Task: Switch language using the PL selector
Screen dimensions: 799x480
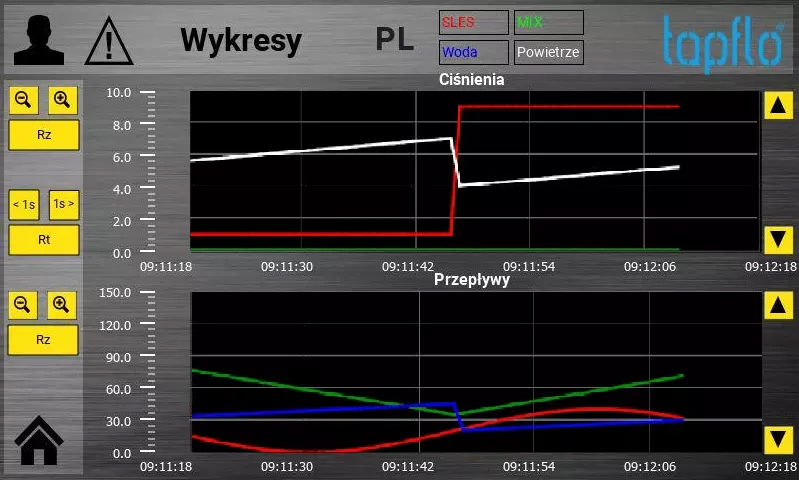Action: (395, 40)
